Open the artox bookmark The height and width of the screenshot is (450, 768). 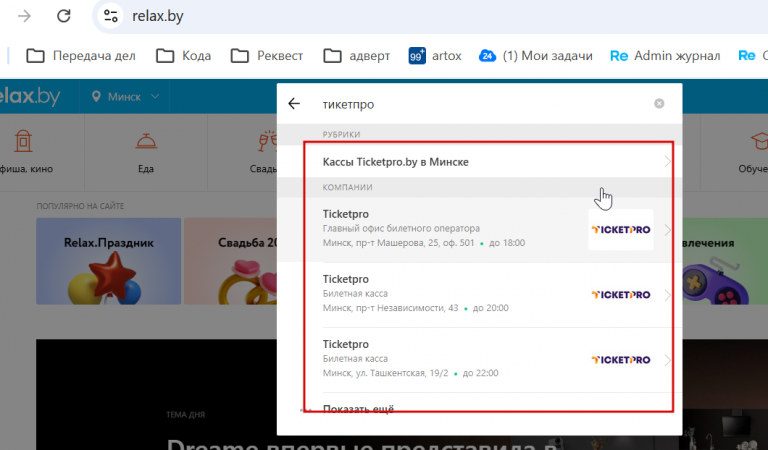pos(435,56)
